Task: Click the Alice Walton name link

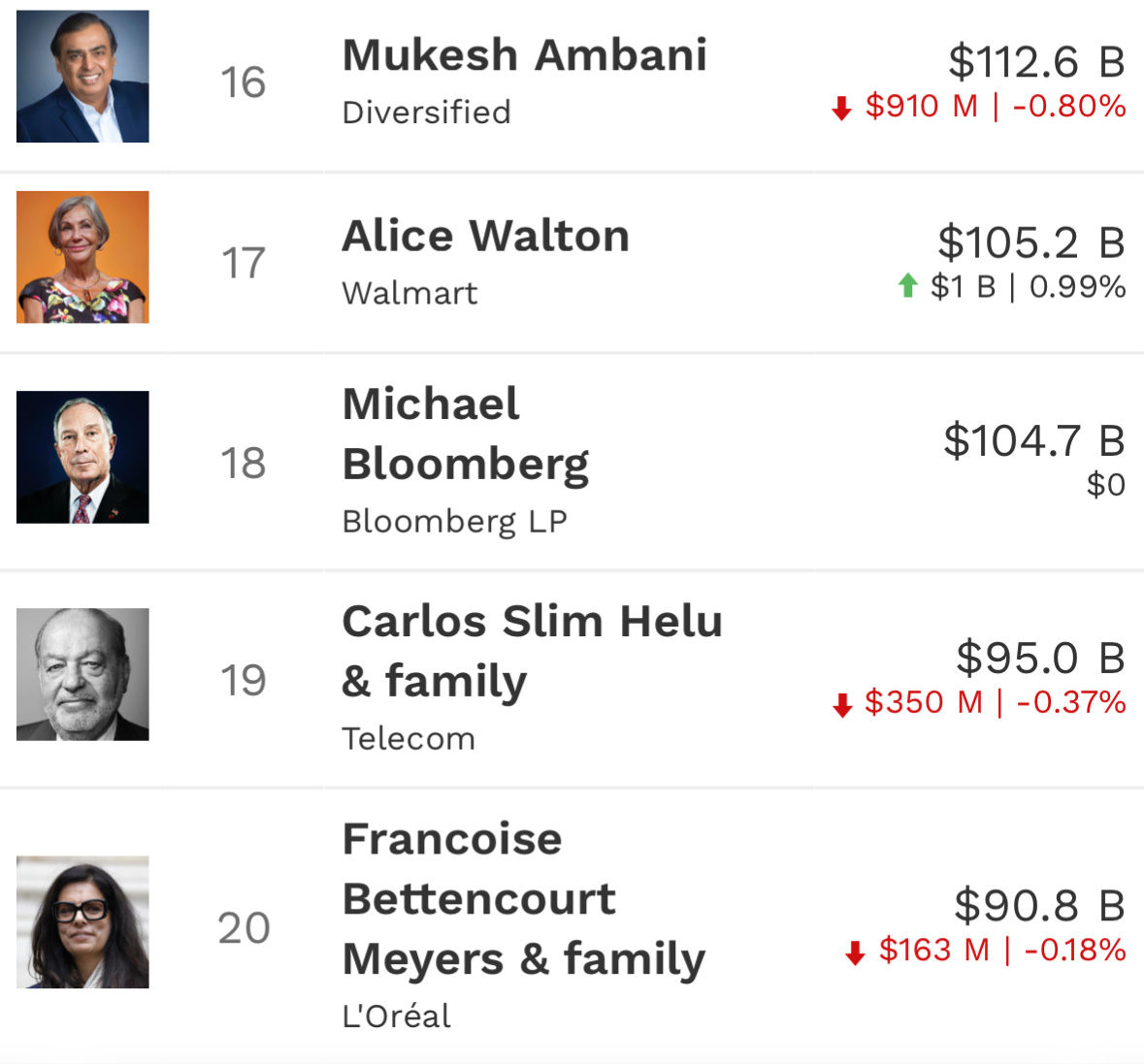Action: pyautogui.click(x=485, y=237)
